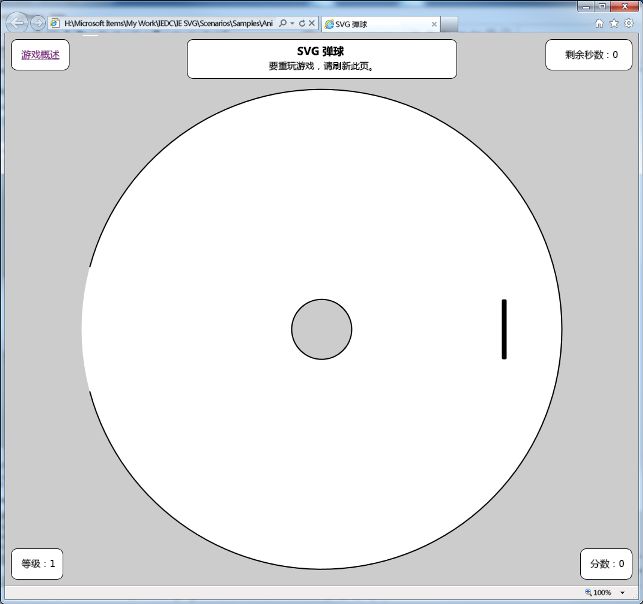Click the 等级 : 1 level box
643x604 pixels.
(x=37, y=564)
